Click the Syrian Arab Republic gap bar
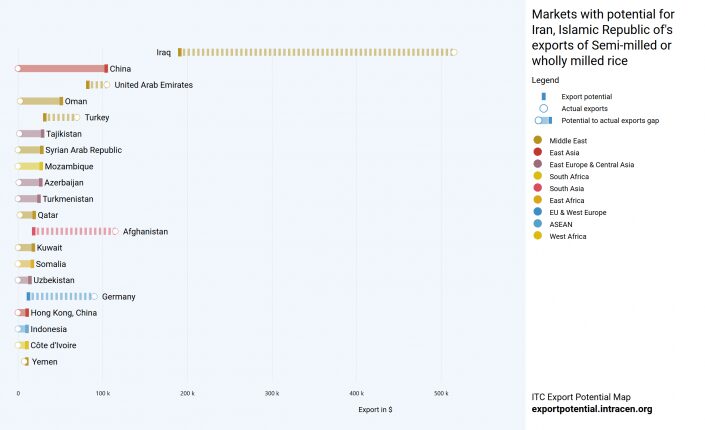 29,150
